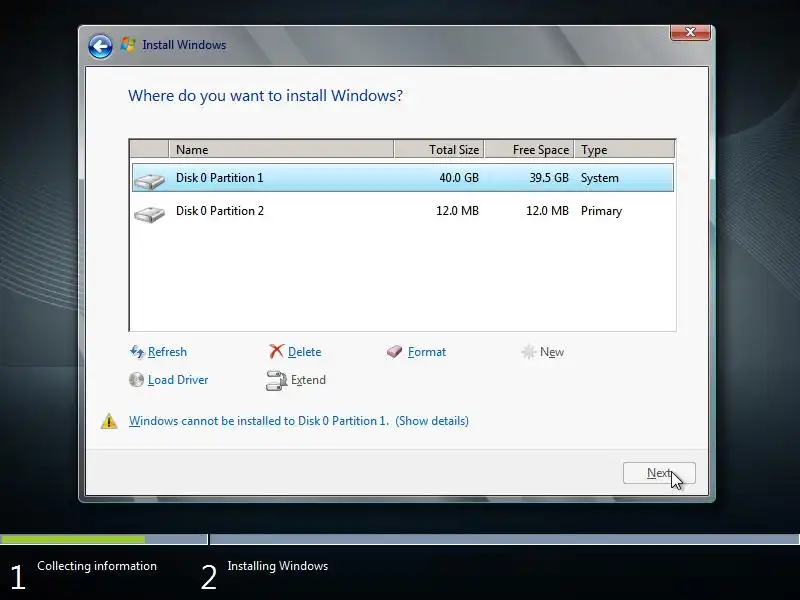Open the Show details link

[432, 421]
